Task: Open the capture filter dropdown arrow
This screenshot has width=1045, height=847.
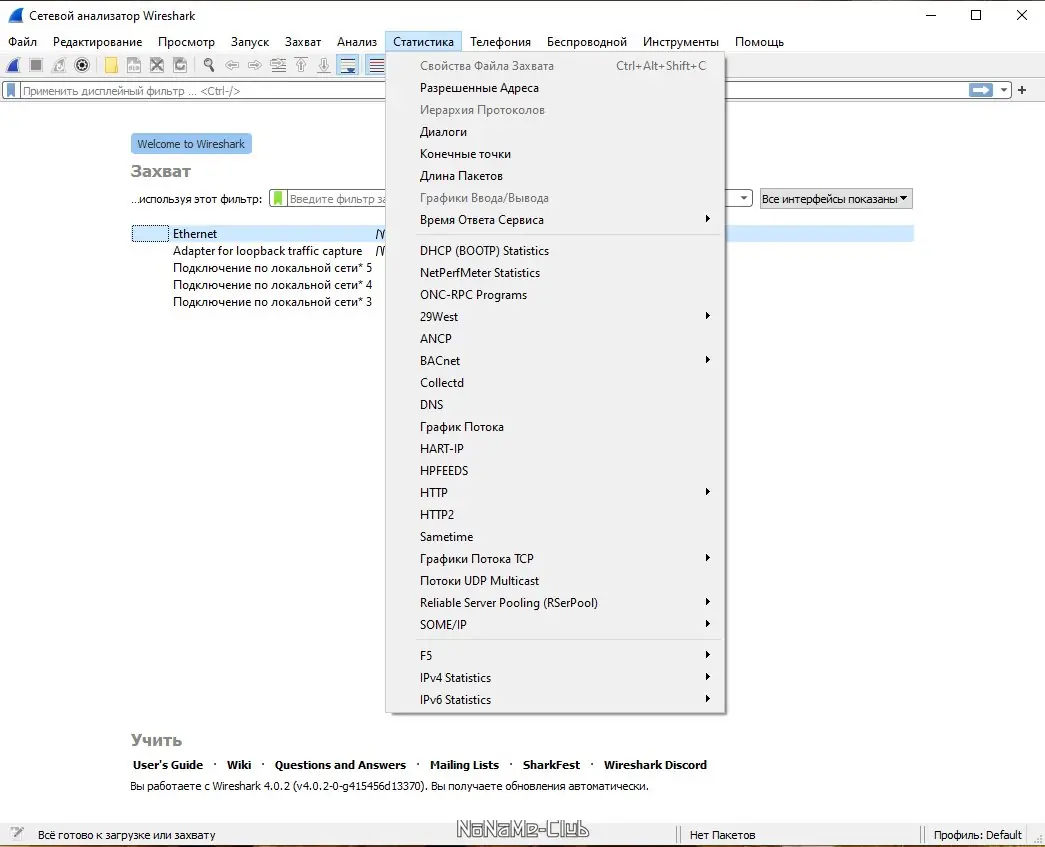Action: tap(744, 199)
